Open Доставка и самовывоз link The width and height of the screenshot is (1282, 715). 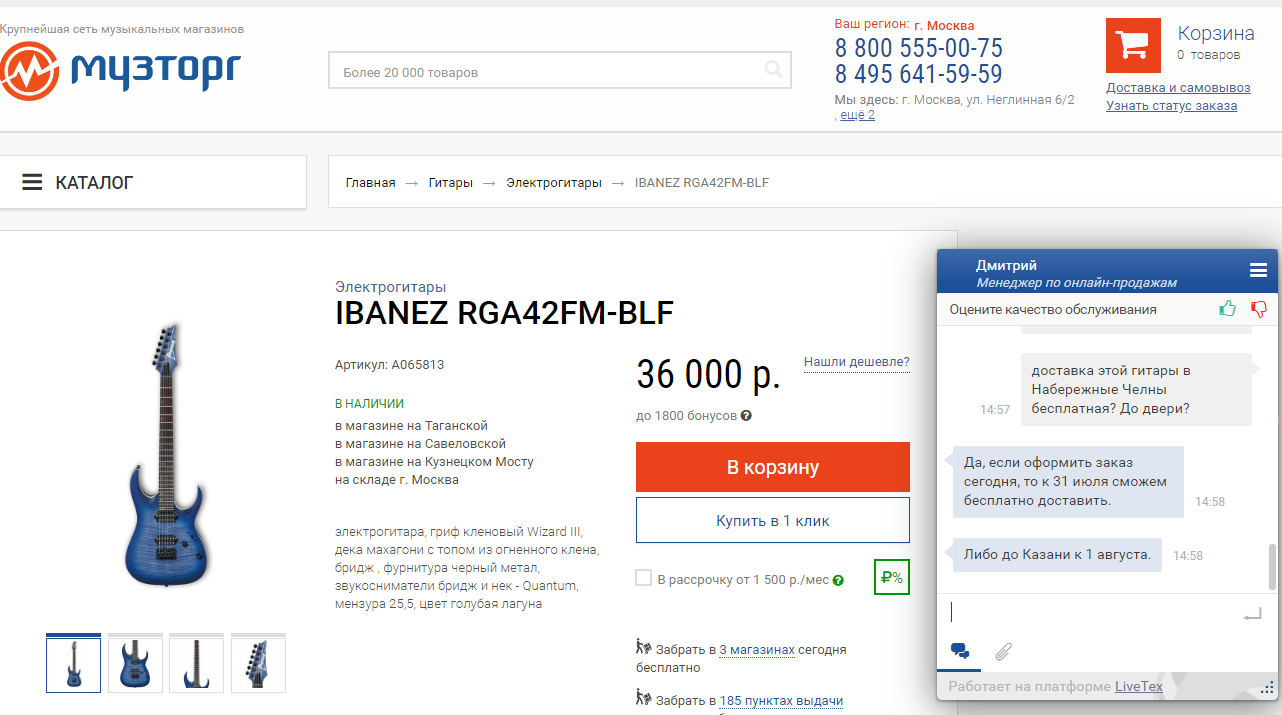[1178, 88]
